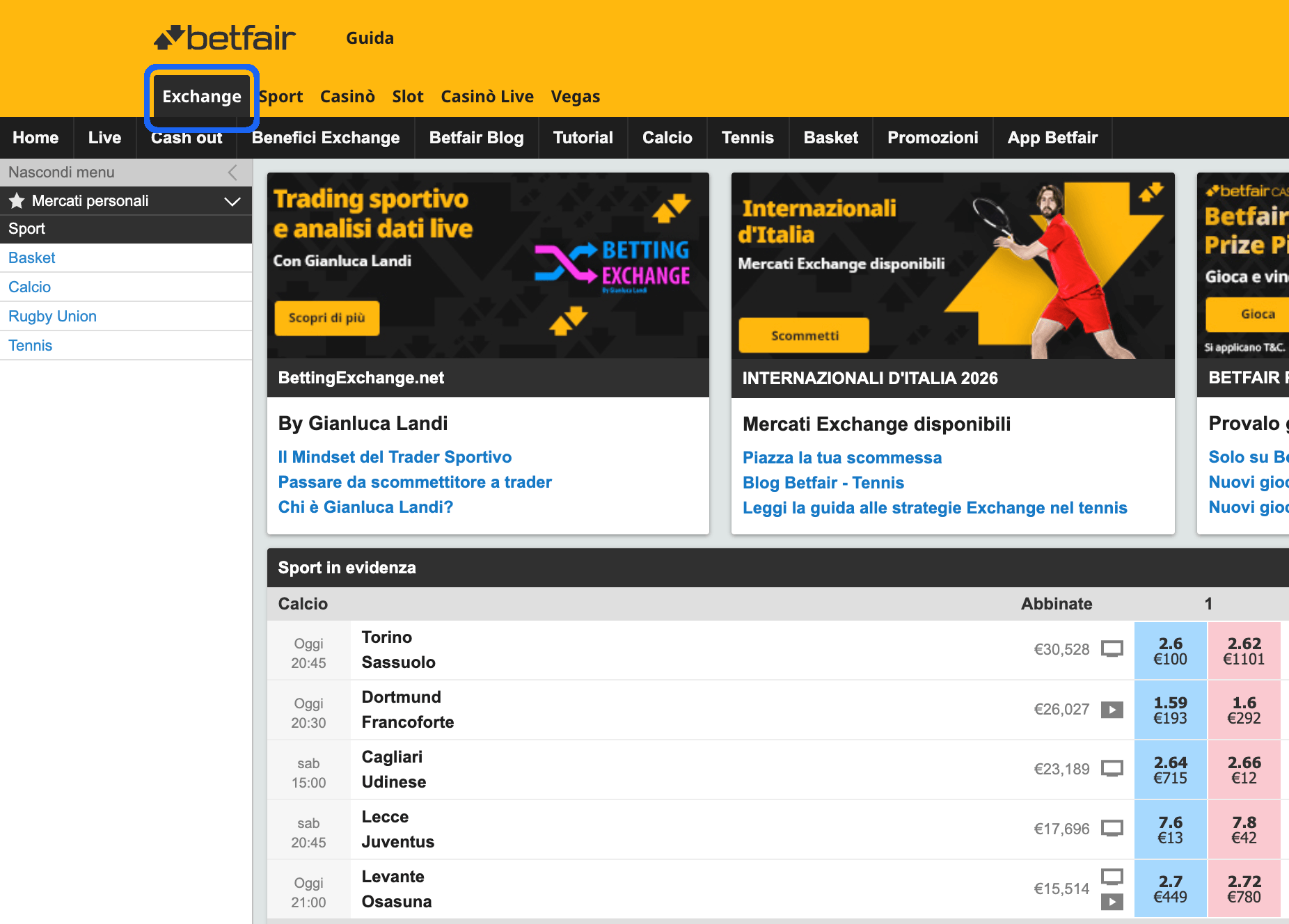
Task: Open Blog Betfair - Tennis link
Action: point(823,483)
